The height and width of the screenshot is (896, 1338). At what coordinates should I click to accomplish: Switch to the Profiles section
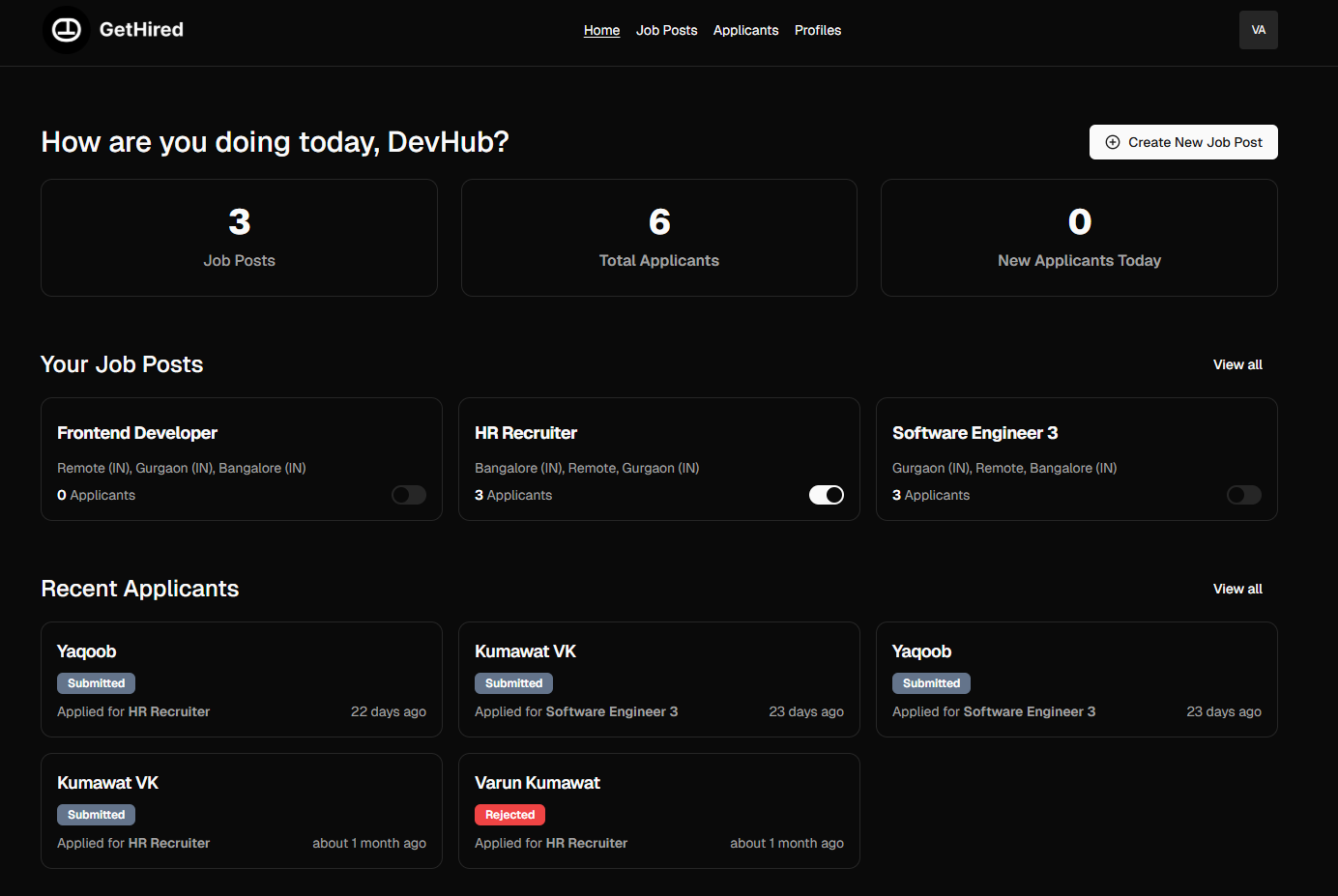click(817, 30)
